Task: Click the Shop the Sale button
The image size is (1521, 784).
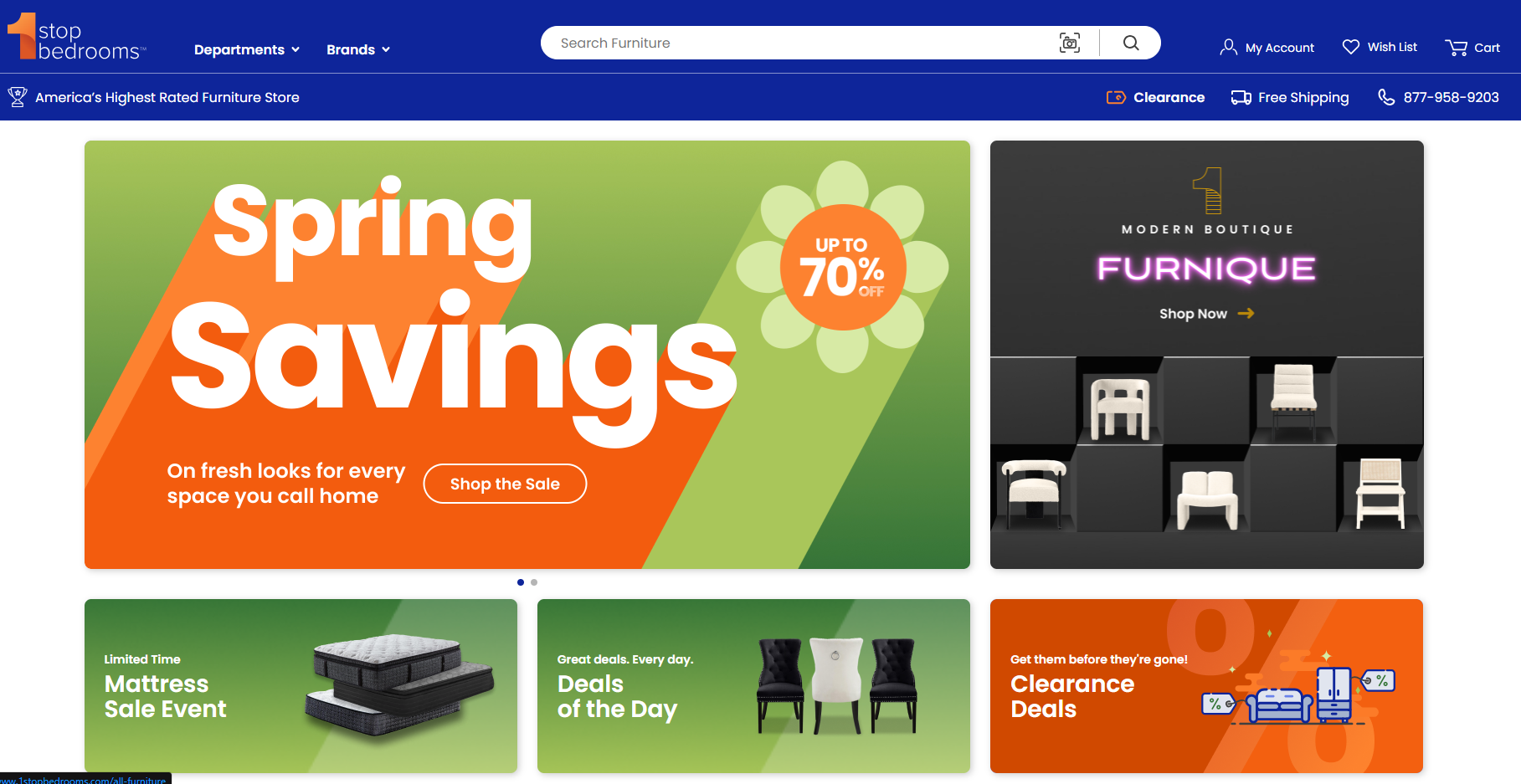Action: 505,484
